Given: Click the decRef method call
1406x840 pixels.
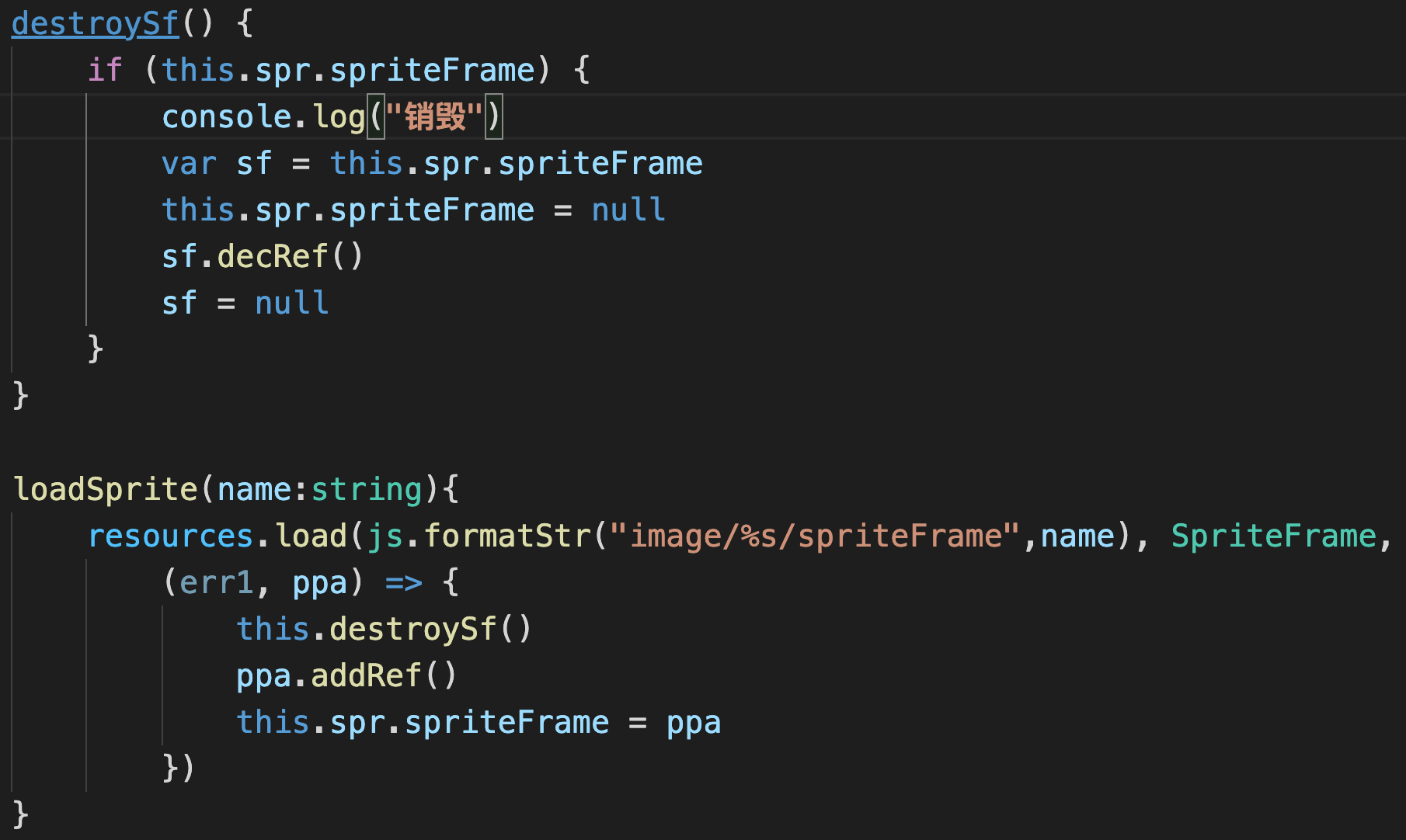Looking at the screenshot, I should (x=273, y=256).
